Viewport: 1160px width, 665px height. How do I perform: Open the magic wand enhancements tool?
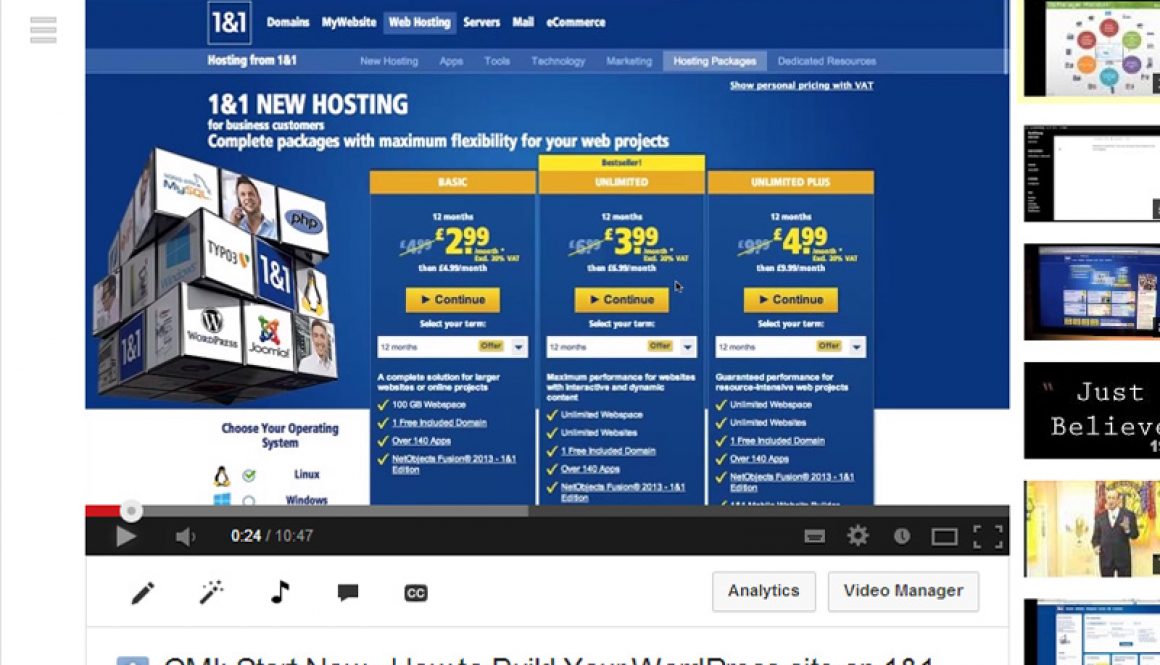(x=212, y=593)
